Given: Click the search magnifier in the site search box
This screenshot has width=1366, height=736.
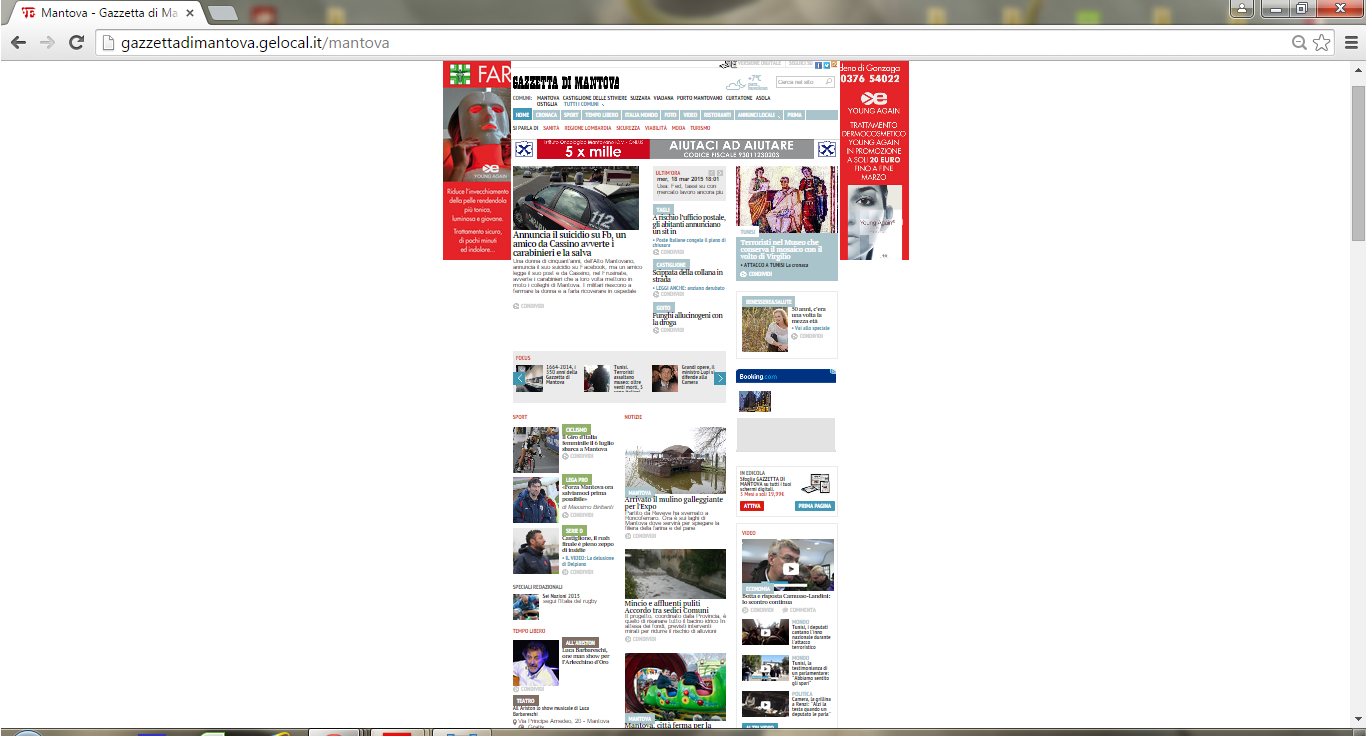Looking at the screenshot, I should (829, 82).
